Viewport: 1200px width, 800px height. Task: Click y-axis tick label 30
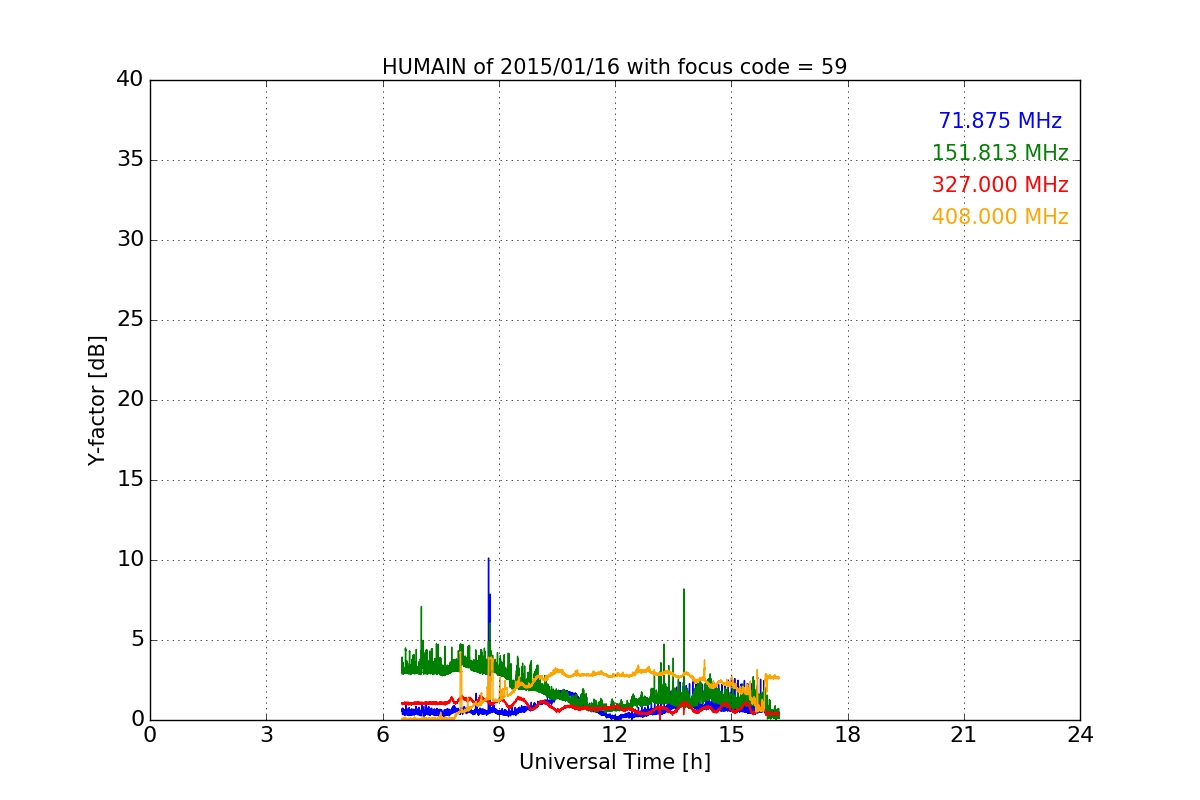tap(129, 240)
